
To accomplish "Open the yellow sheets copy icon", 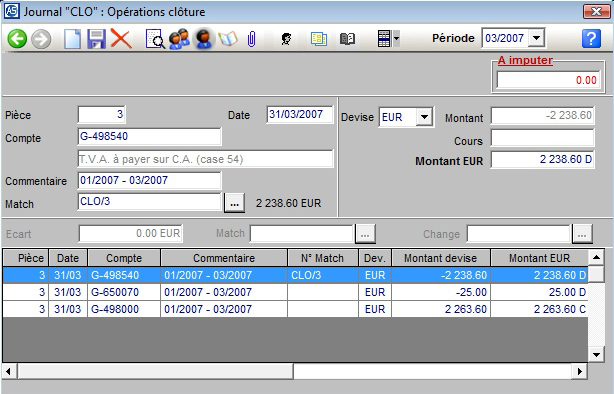I will coord(319,39).
